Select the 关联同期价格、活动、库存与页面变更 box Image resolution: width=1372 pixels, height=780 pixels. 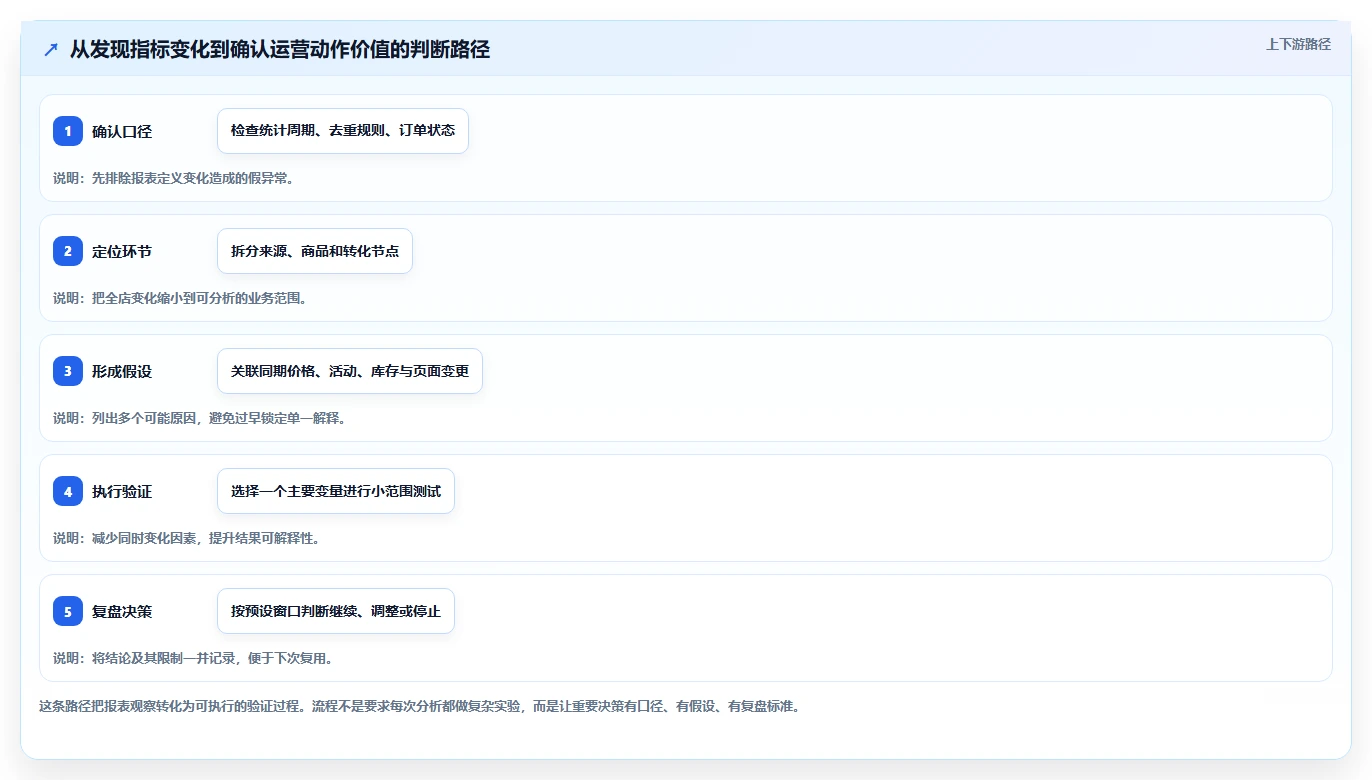[x=350, y=371]
